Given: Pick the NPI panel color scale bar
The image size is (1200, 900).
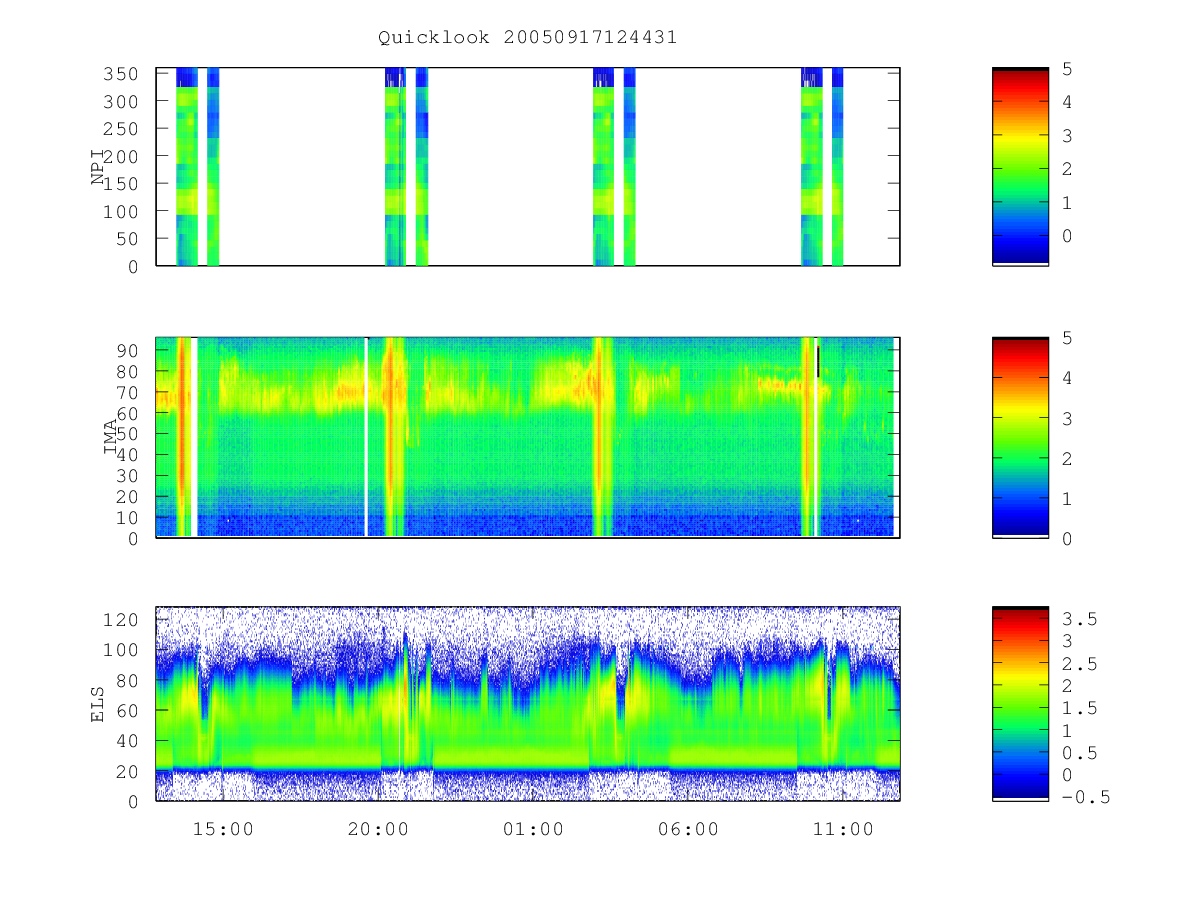Looking at the screenshot, I should (x=1020, y=167).
